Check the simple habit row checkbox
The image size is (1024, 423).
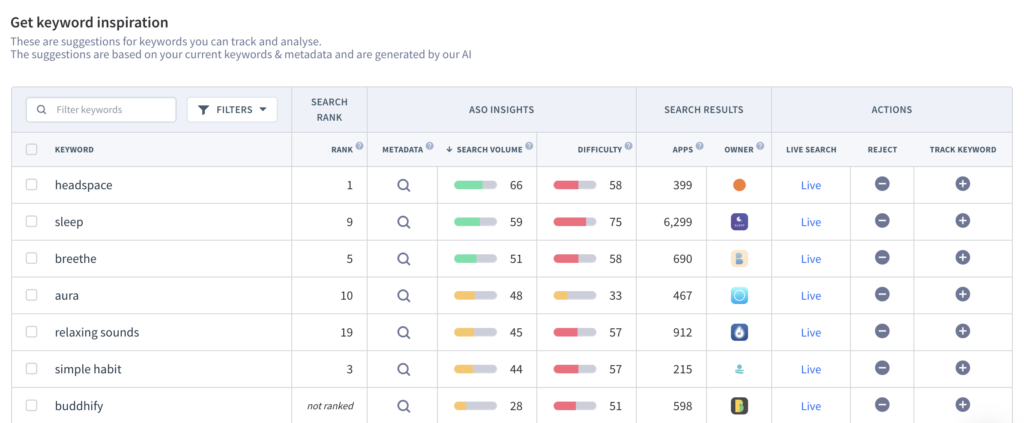(31, 369)
